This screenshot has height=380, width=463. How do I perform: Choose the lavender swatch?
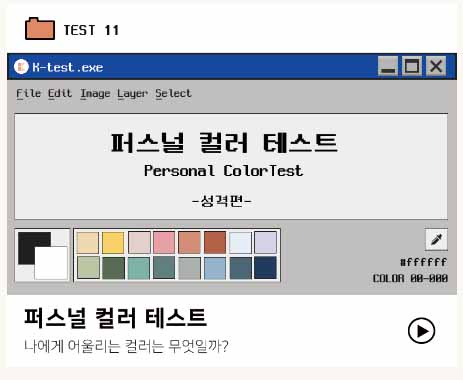pyautogui.click(x=266, y=243)
